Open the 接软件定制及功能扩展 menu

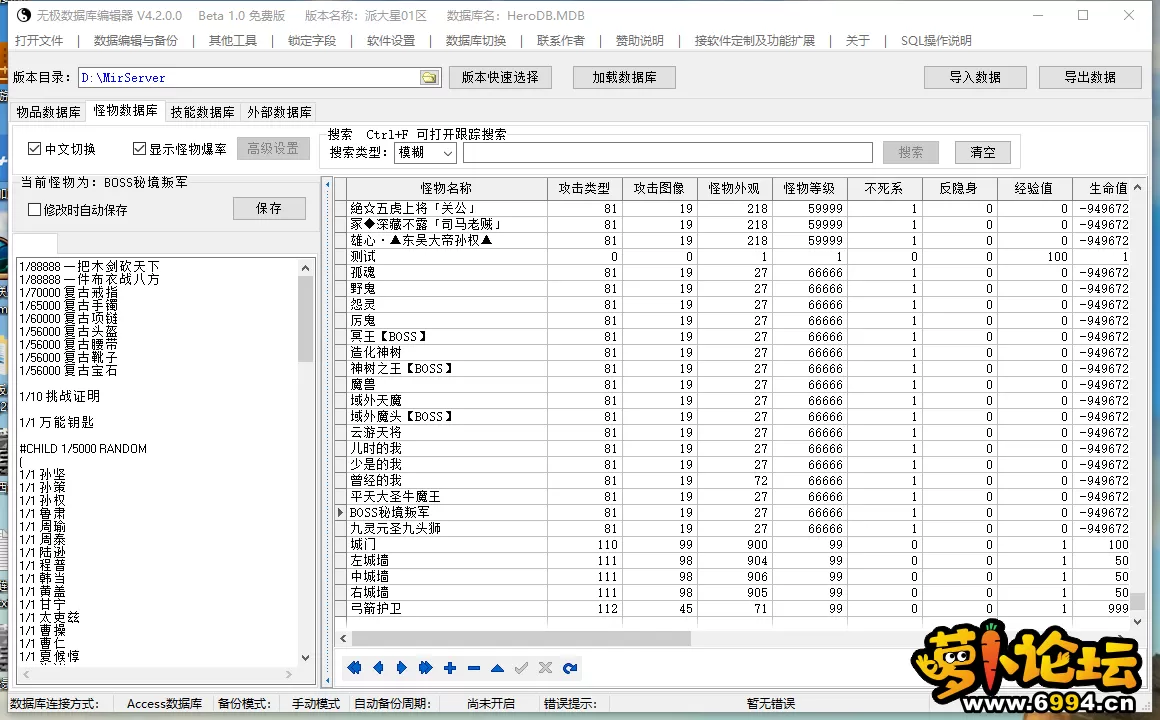pyautogui.click(x=755, y=41)
